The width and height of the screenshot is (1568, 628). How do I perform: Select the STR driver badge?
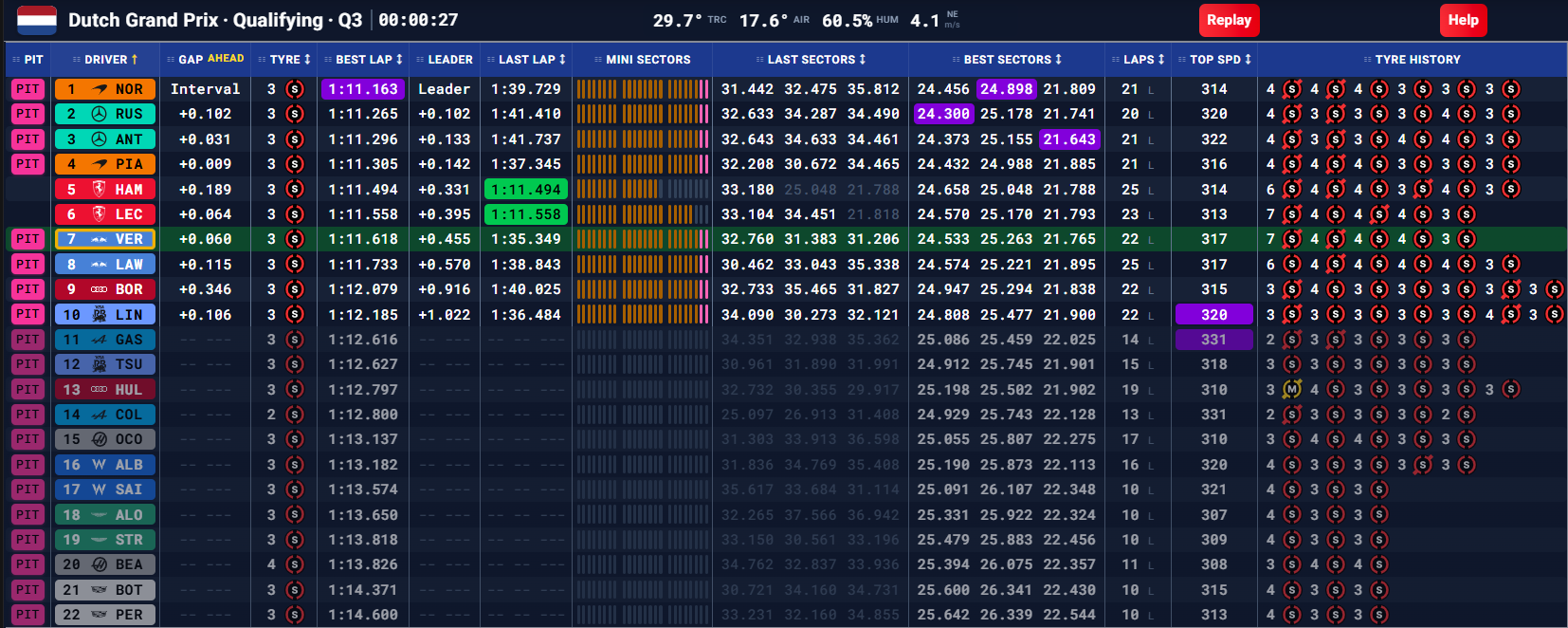point(105,540)
